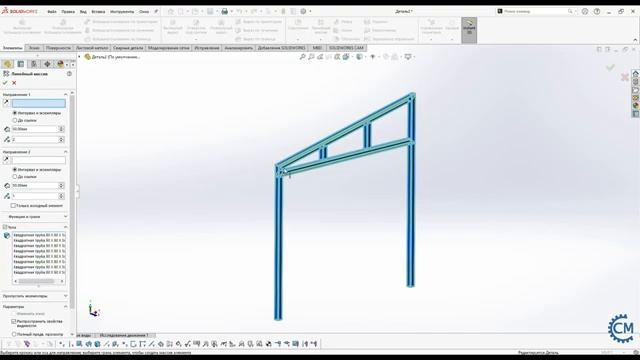640x360 pixels.
Task: Open the View (Вид) menu
Action: tap(83, 11)
